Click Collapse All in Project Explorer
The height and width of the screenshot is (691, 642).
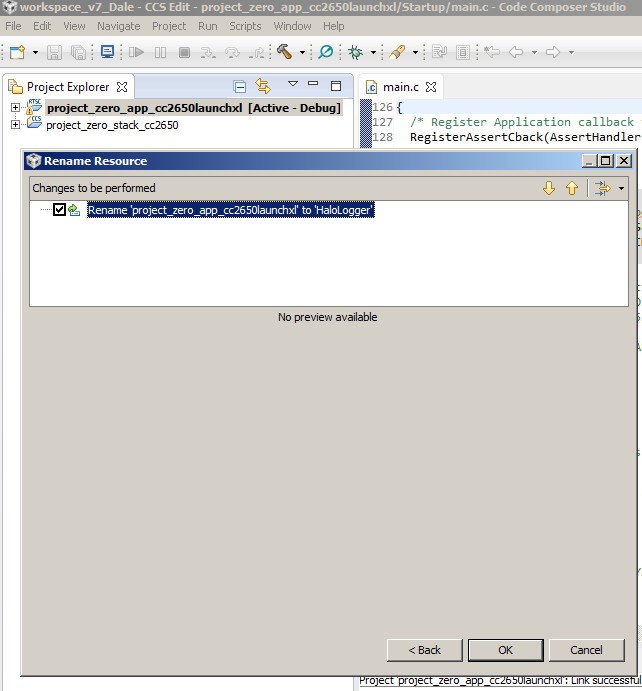tap(240, 87)
